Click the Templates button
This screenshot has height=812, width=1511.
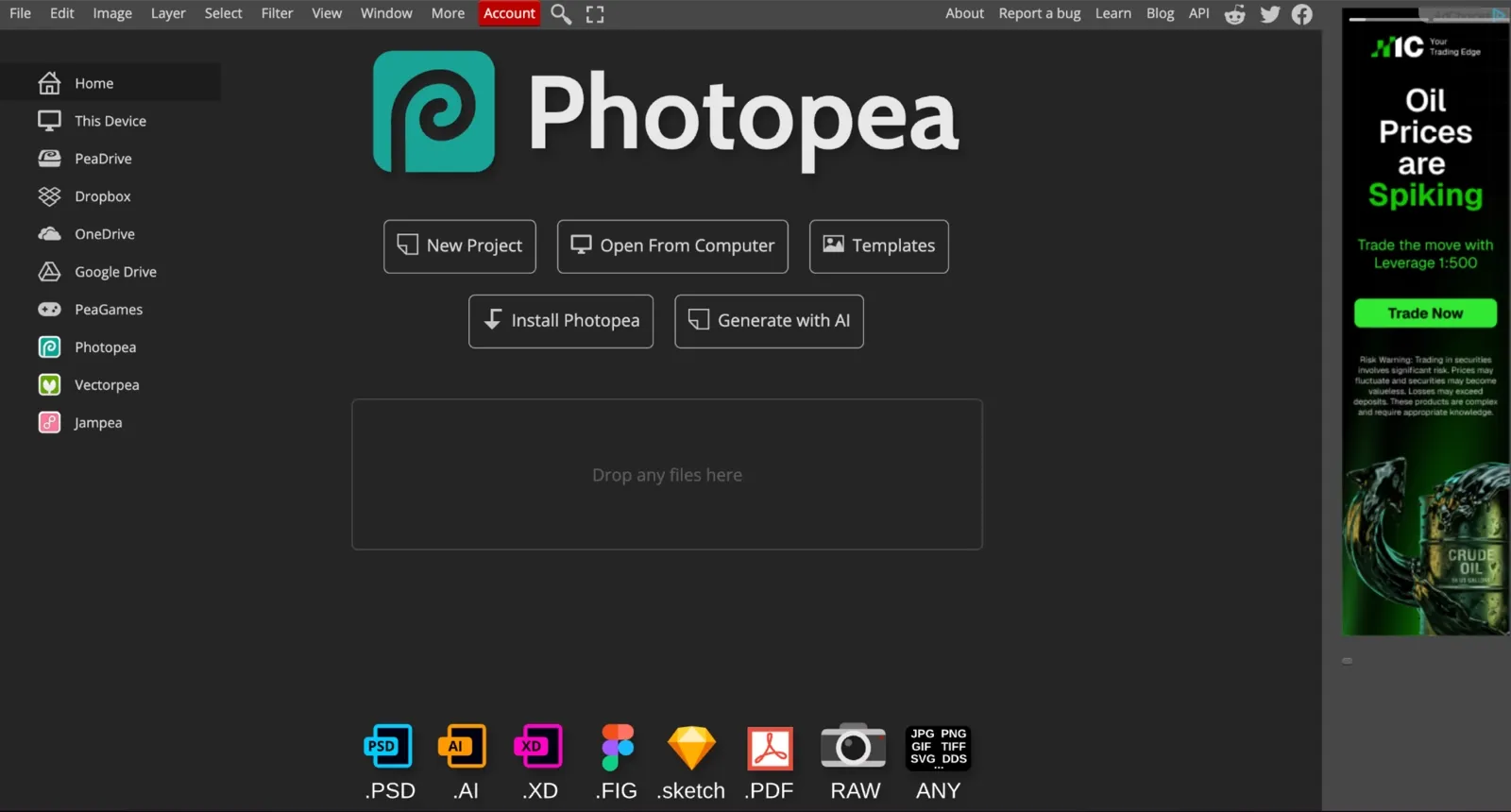[x=879, y=246]
